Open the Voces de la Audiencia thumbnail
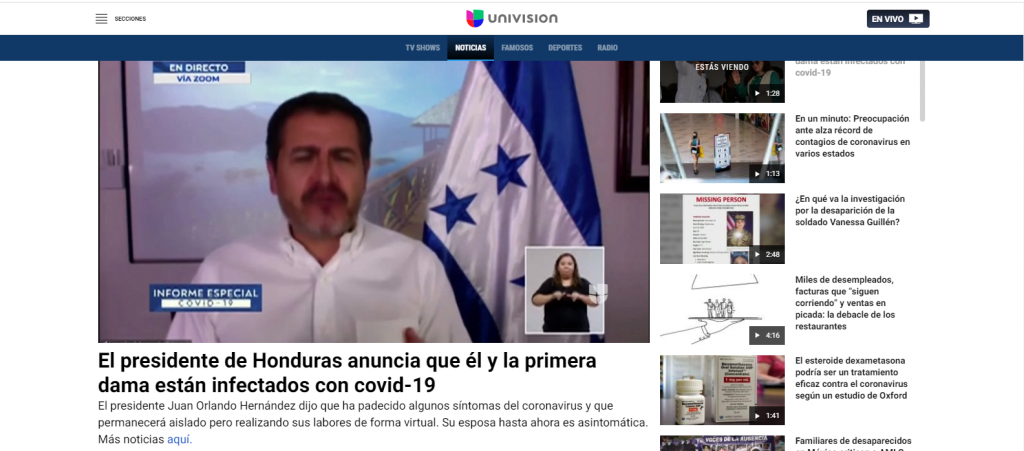 tap(722, 443)
